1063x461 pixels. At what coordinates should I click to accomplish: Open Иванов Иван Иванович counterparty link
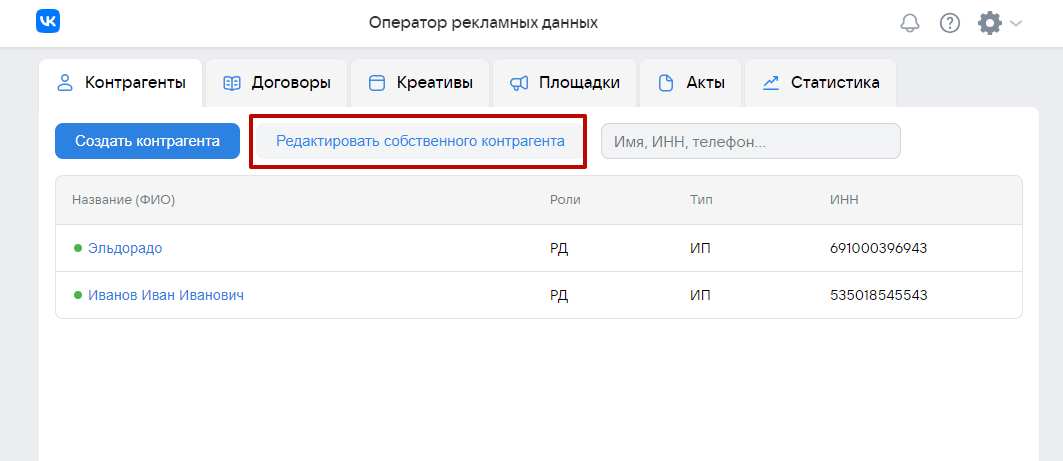(x=166, y=295)
